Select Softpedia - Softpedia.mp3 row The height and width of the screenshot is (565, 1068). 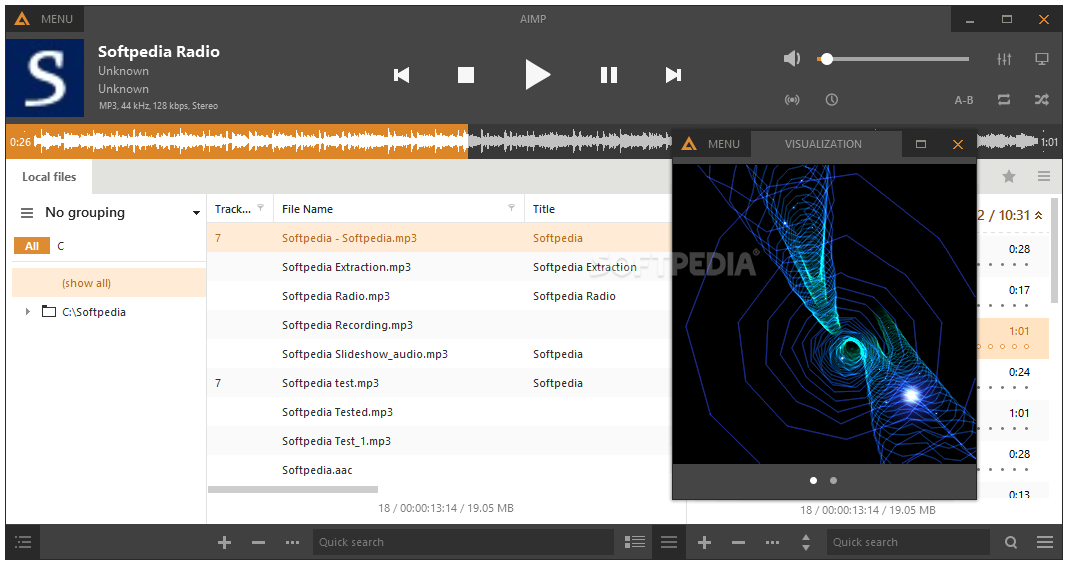pyautogui.click(x=439, y=238)
